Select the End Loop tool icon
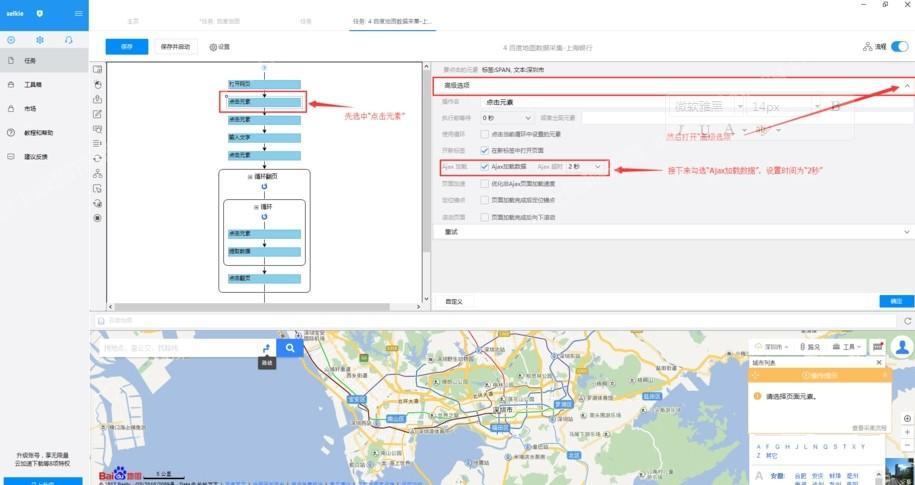The height and width of the screenshot is (485, 915). tap(97, 203)
